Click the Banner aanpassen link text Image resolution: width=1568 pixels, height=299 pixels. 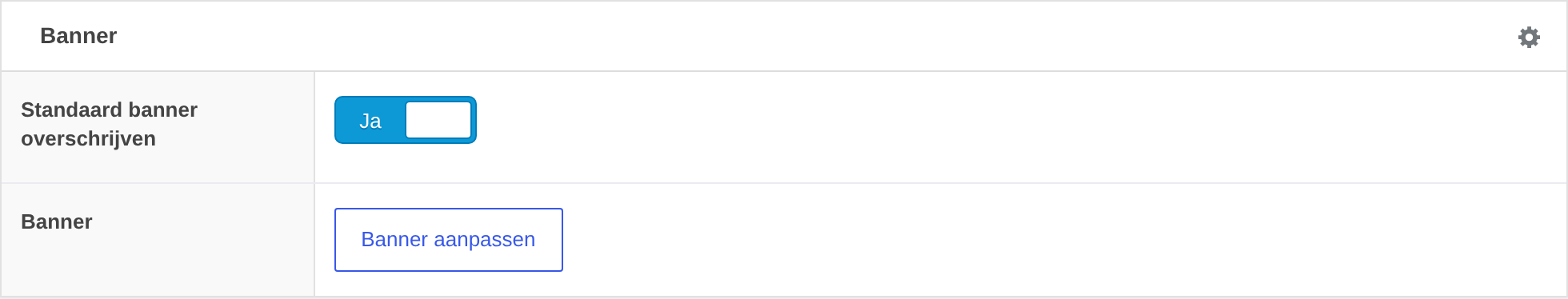[448, 239]
